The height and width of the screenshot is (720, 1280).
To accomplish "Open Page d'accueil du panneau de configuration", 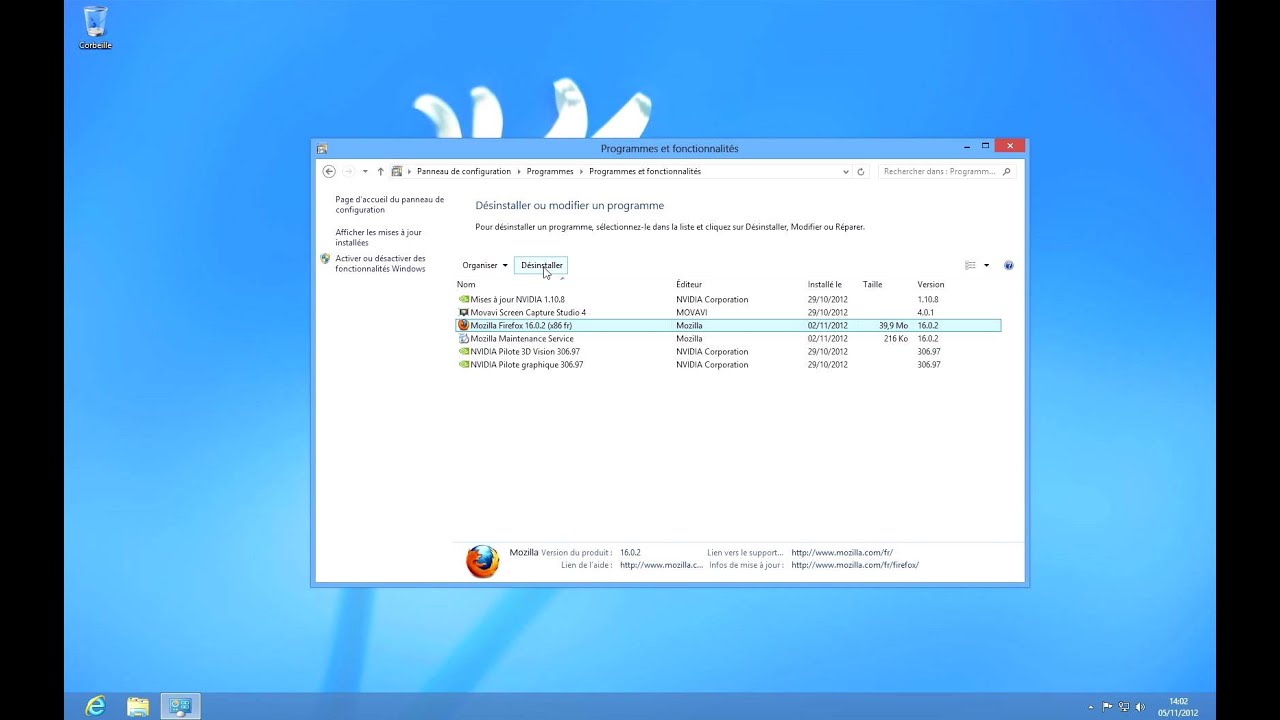I will coord(390,204).
